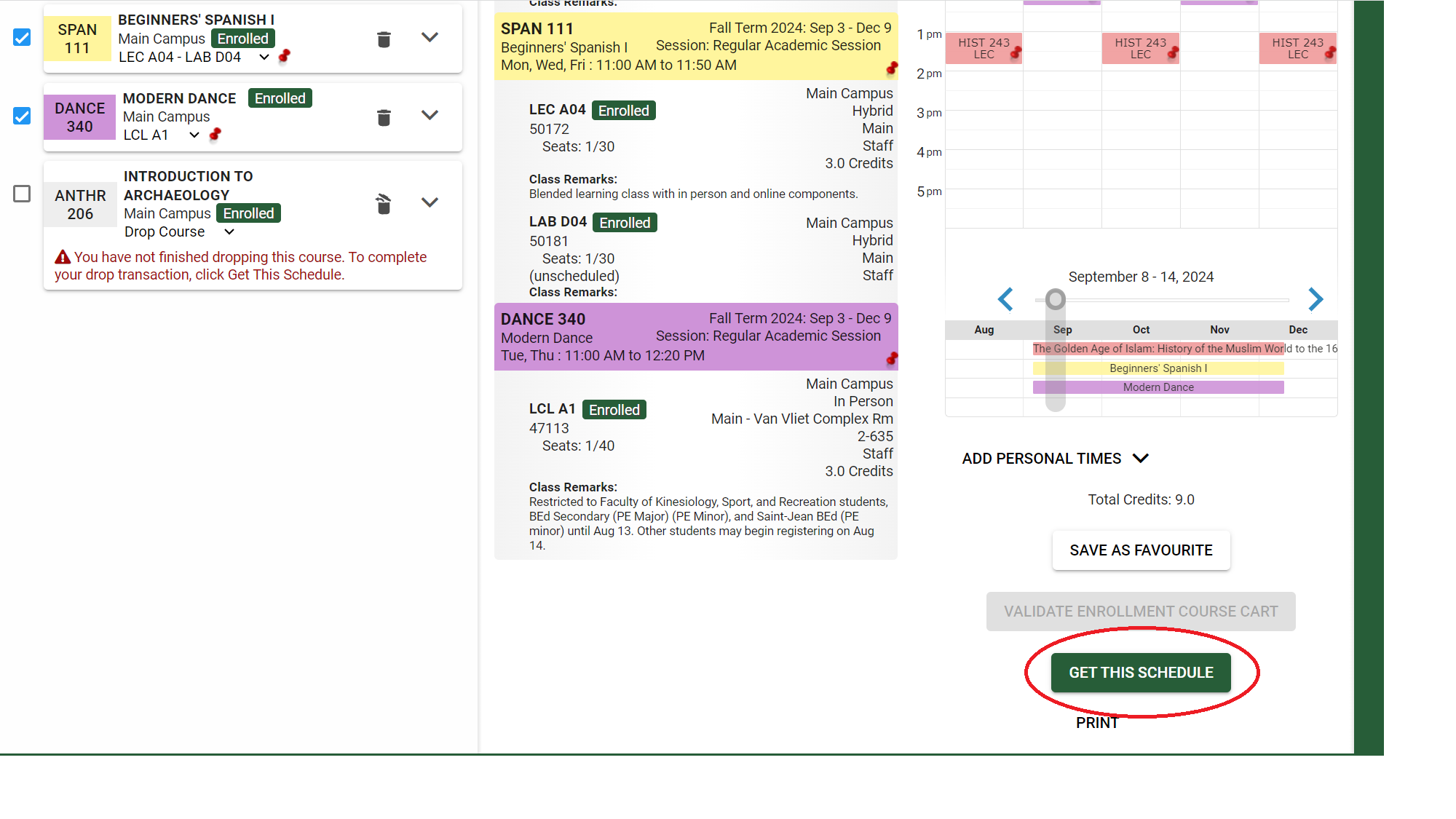Viewport: 1456px width, 819px height.
Task: Click Get This Schedule button
Action: coord(1140,673)
